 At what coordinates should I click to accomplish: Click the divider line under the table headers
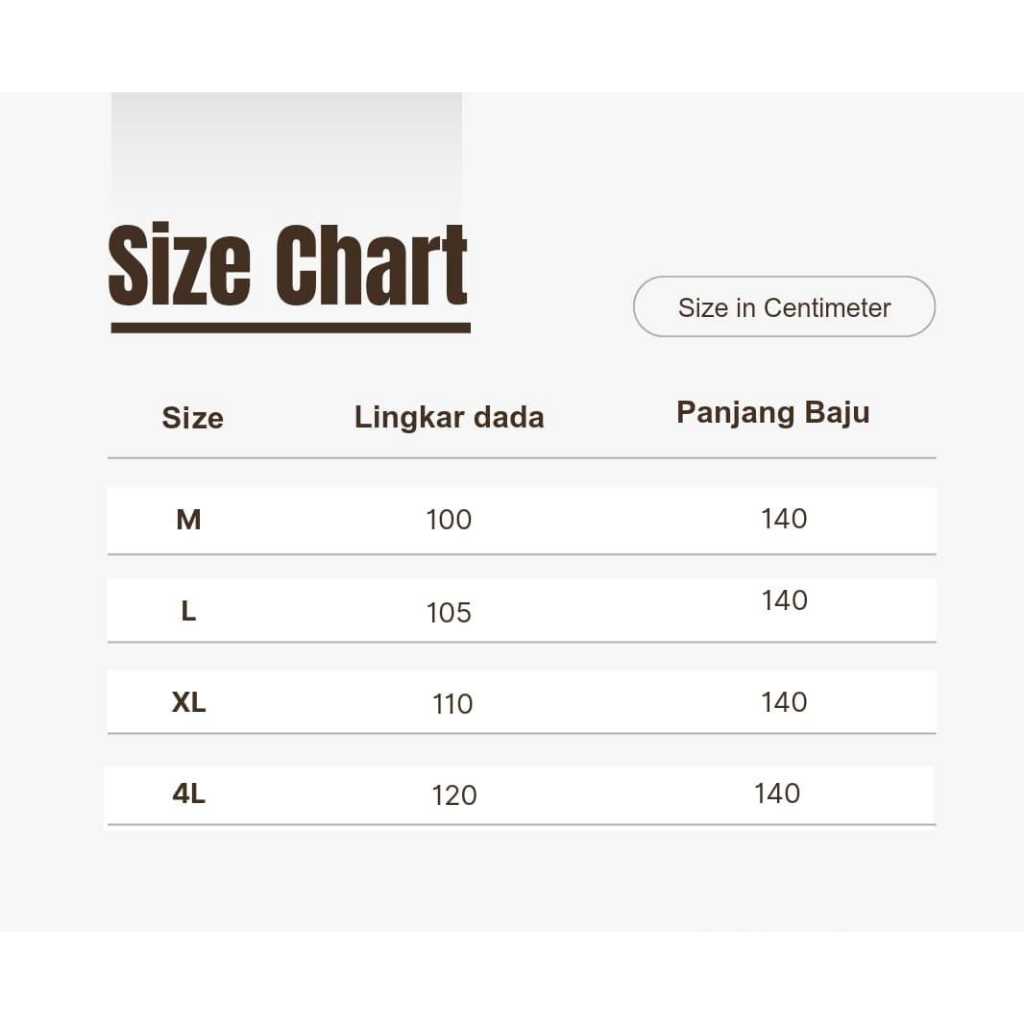521,458
